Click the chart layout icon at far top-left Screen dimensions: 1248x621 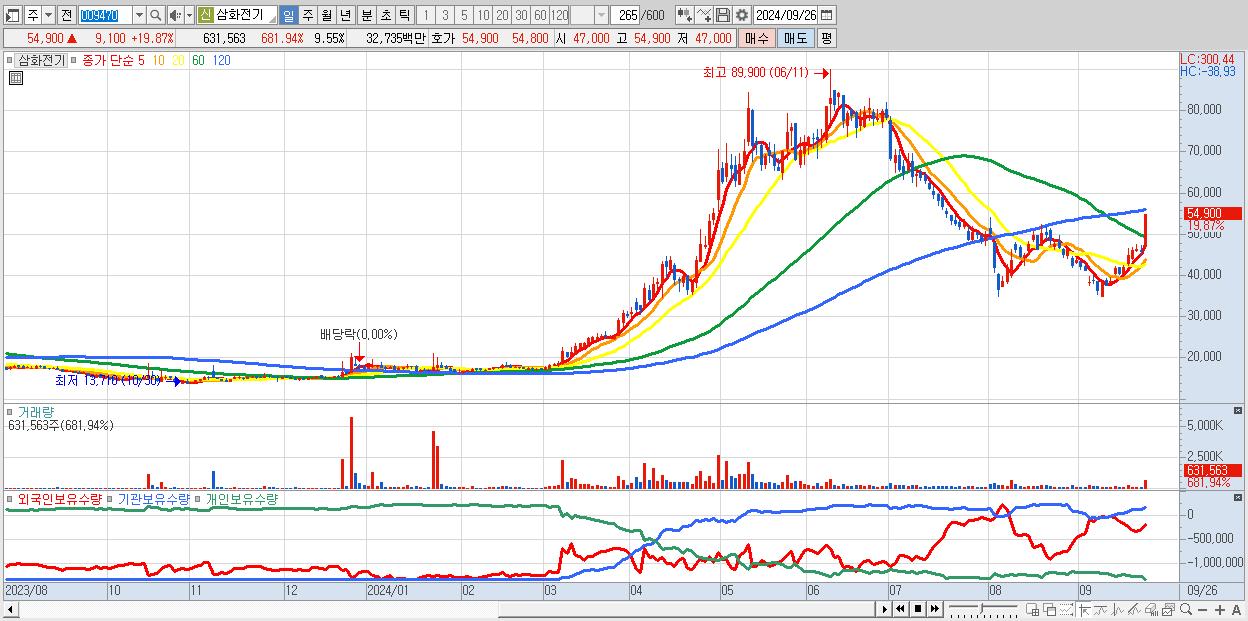[x=13, y=15]
